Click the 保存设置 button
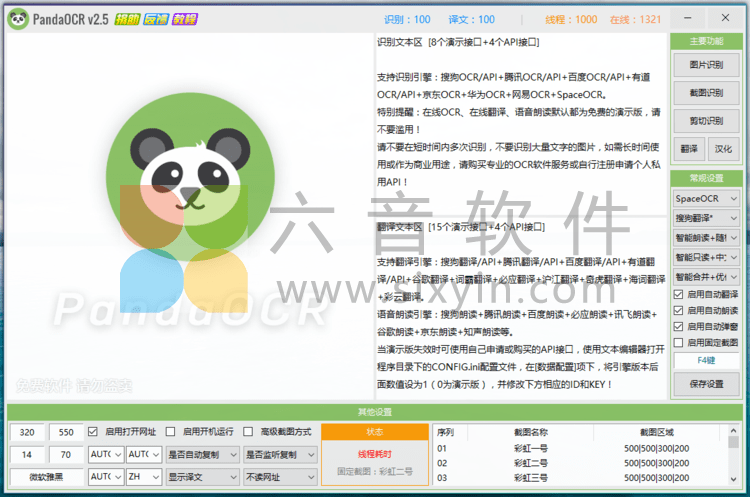Viewport: 750px width, 497px height. tap(706, 384)
